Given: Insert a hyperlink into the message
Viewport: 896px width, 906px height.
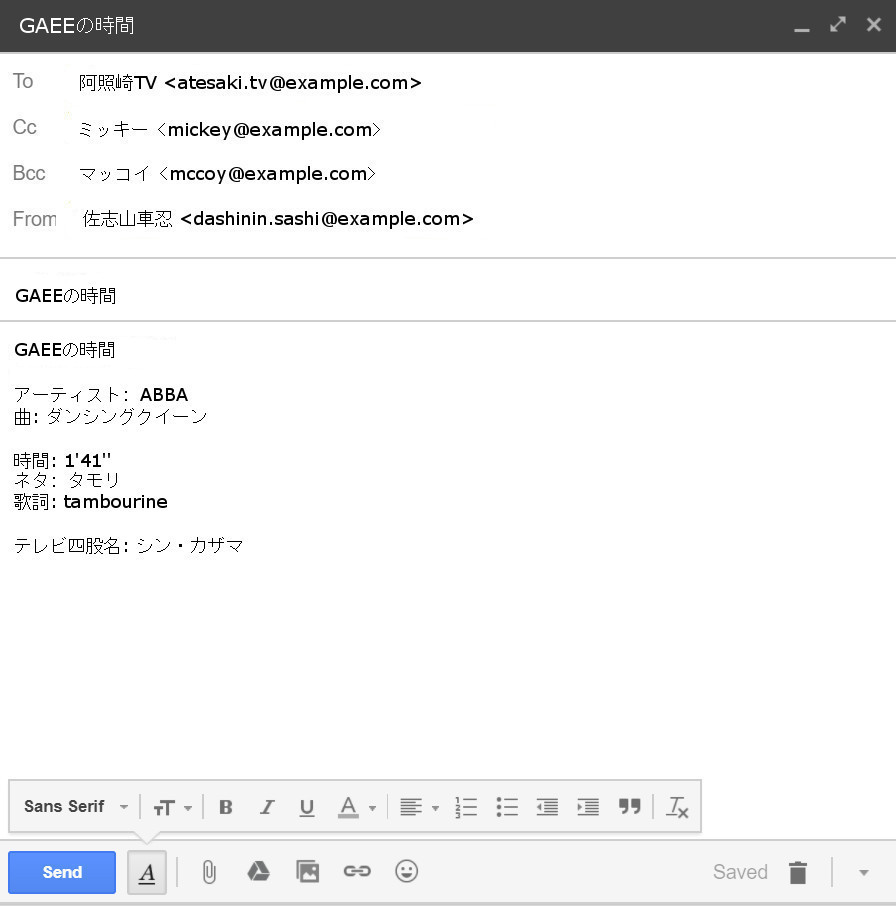Looking at the screenshot, I should (357, 871).
